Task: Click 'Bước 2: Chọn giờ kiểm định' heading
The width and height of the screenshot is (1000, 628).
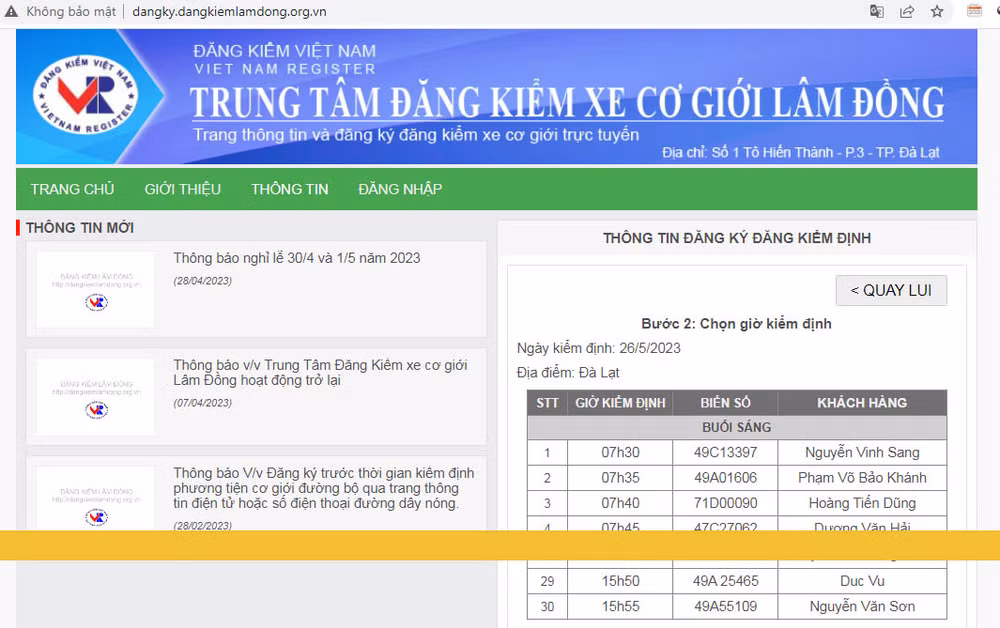Action: coord(736,324)
